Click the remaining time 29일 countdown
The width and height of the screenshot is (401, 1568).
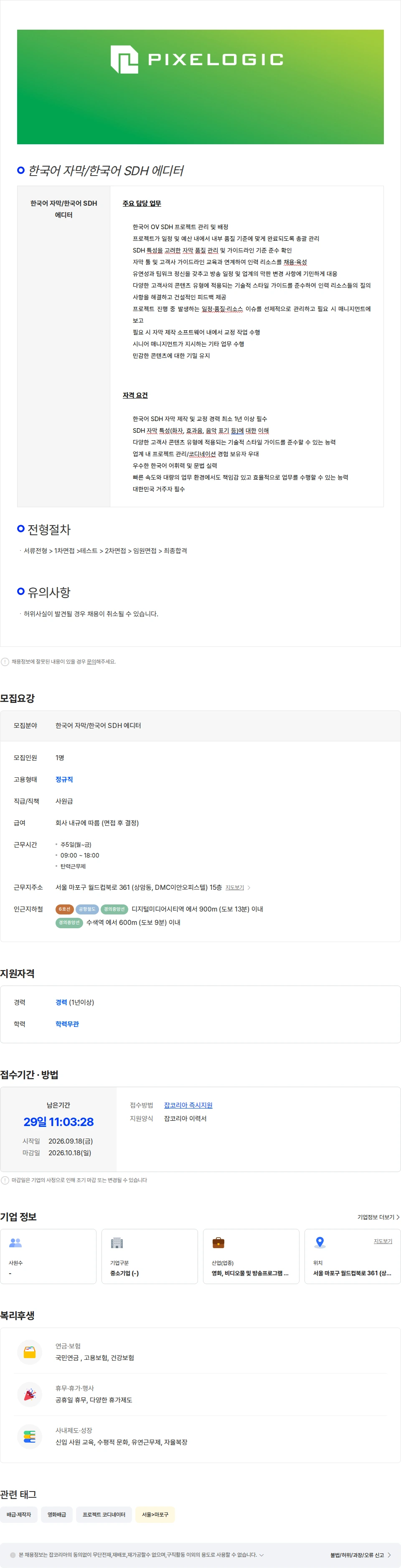pyautogui.click(x=58, y=1122)
